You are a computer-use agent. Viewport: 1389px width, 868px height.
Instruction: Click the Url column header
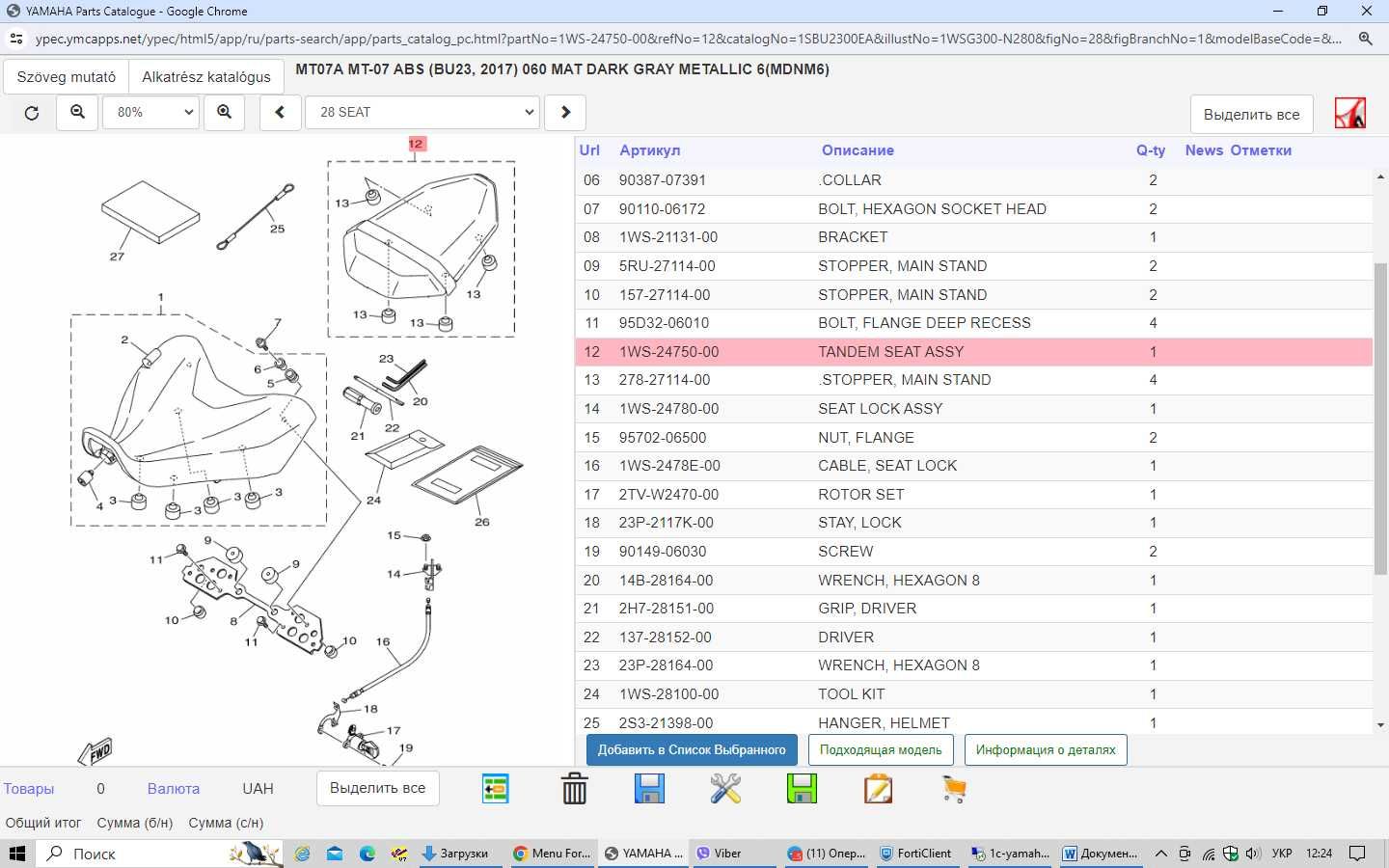(x=589, y=150)
